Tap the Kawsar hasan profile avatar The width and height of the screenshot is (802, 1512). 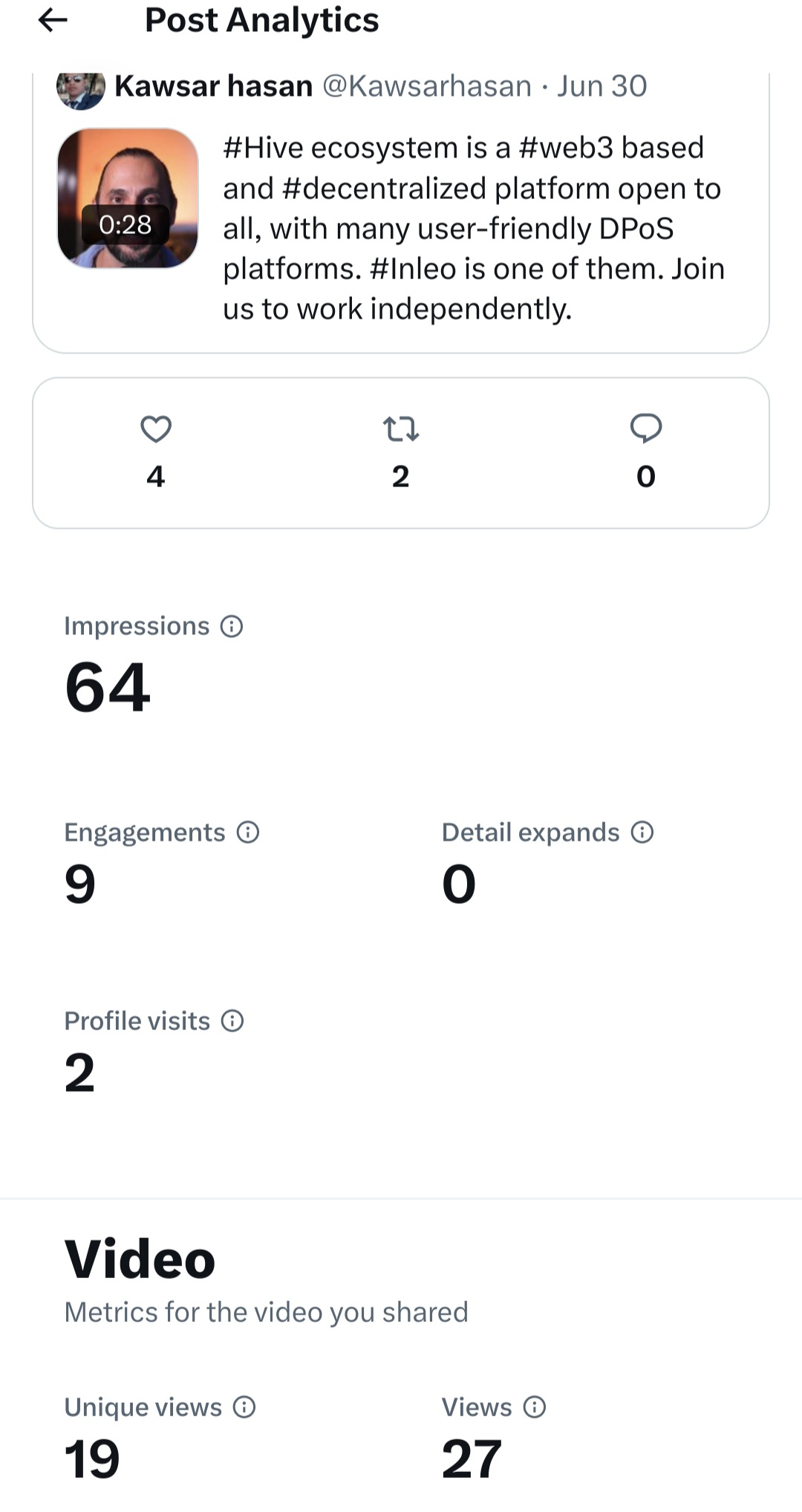tap(81, 89)
